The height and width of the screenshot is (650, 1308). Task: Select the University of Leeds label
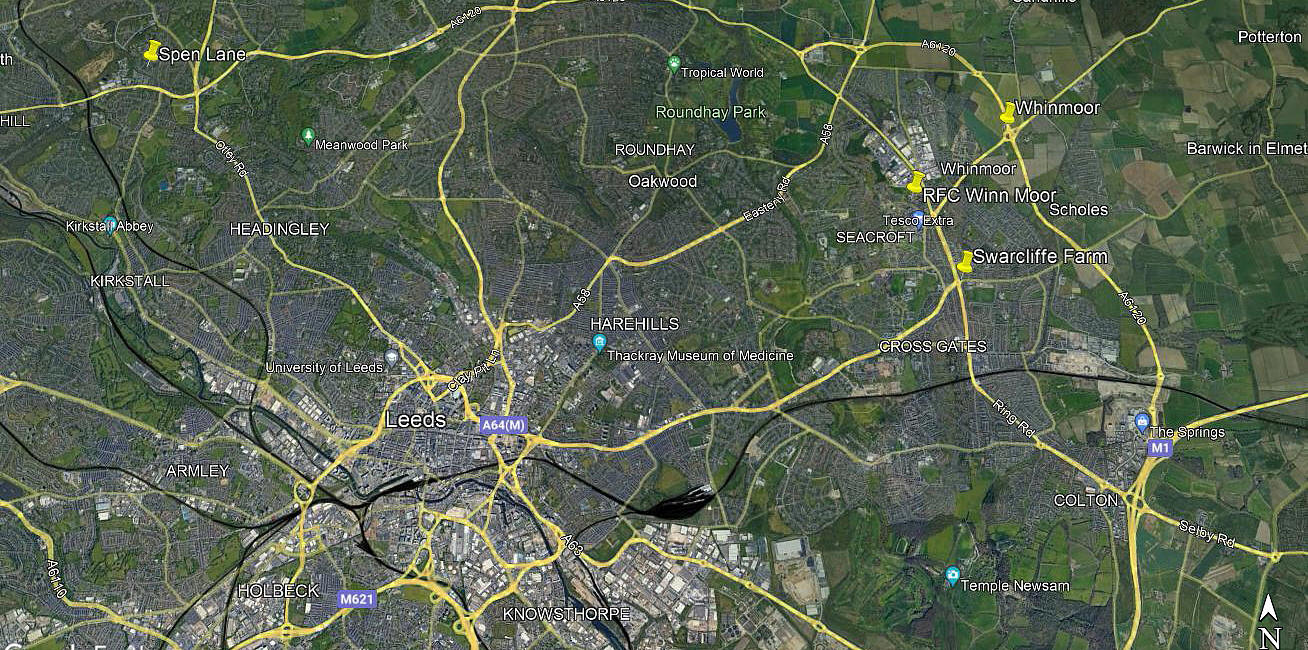coord(324,368)
